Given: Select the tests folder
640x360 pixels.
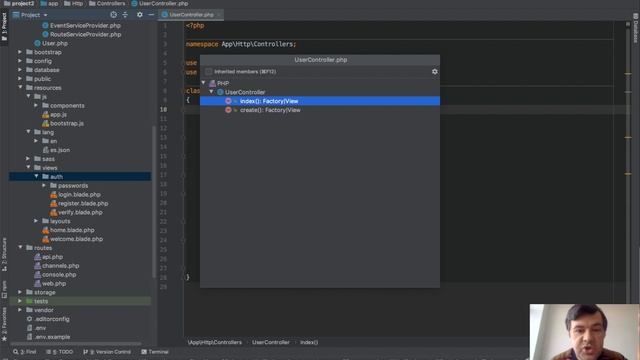Looking at the screenshot, I should click(x=80, y=301).
